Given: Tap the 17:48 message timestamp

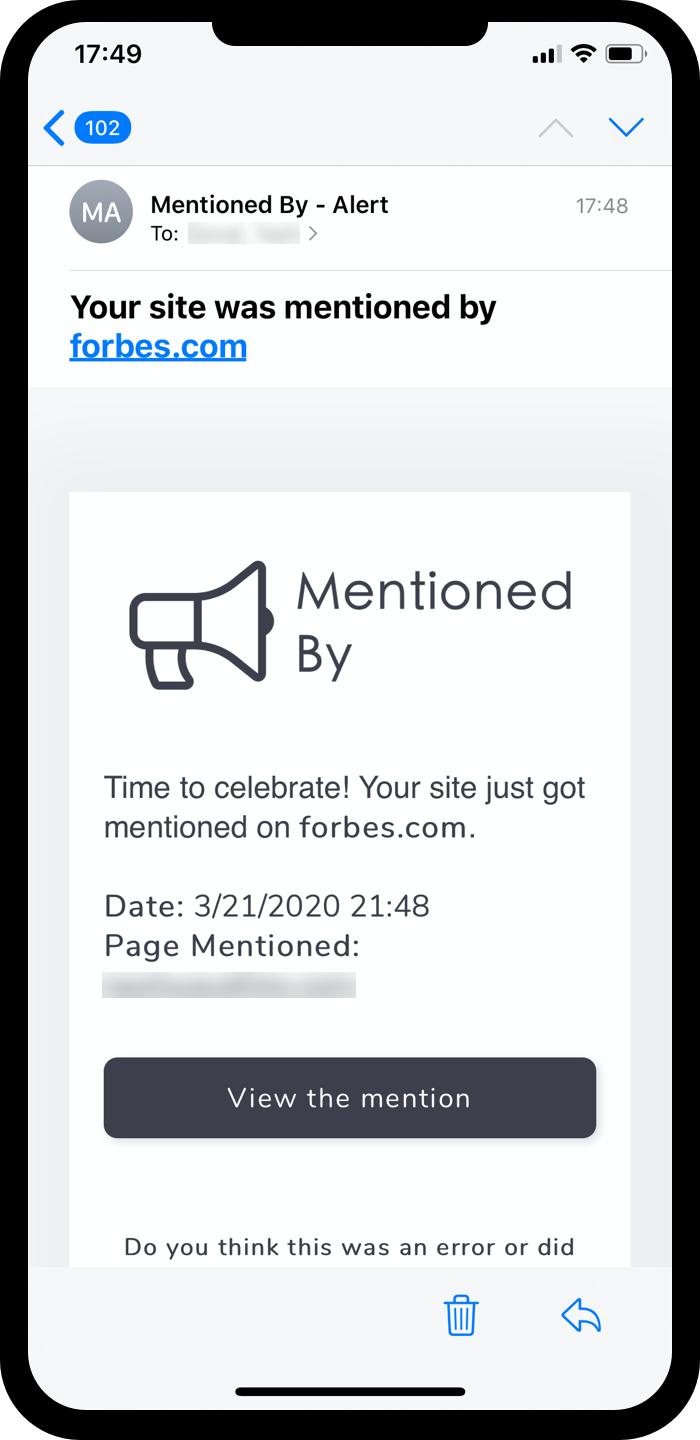Looking at the screenshot, I should click(602, 206).
